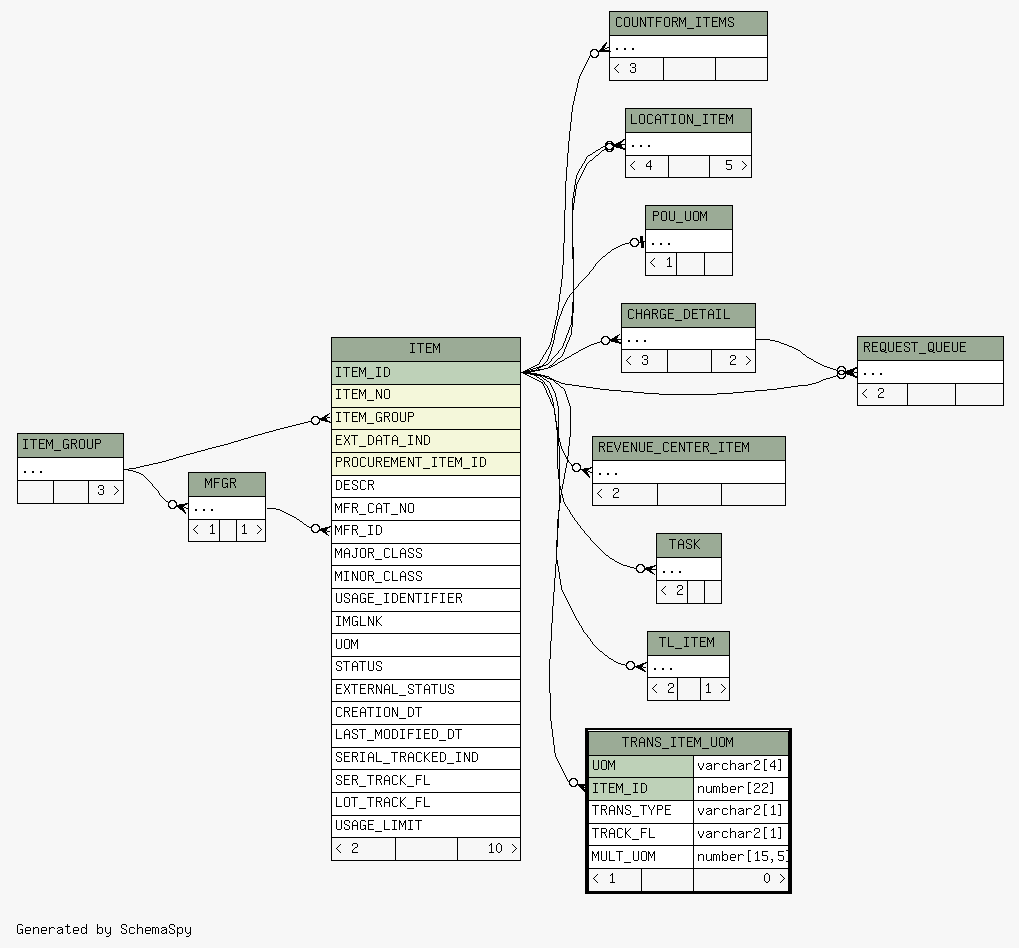Select the LOT_TRACK_FL column row
The image size is (1019, 948).
pyautogui.click(x=426, y=803)
